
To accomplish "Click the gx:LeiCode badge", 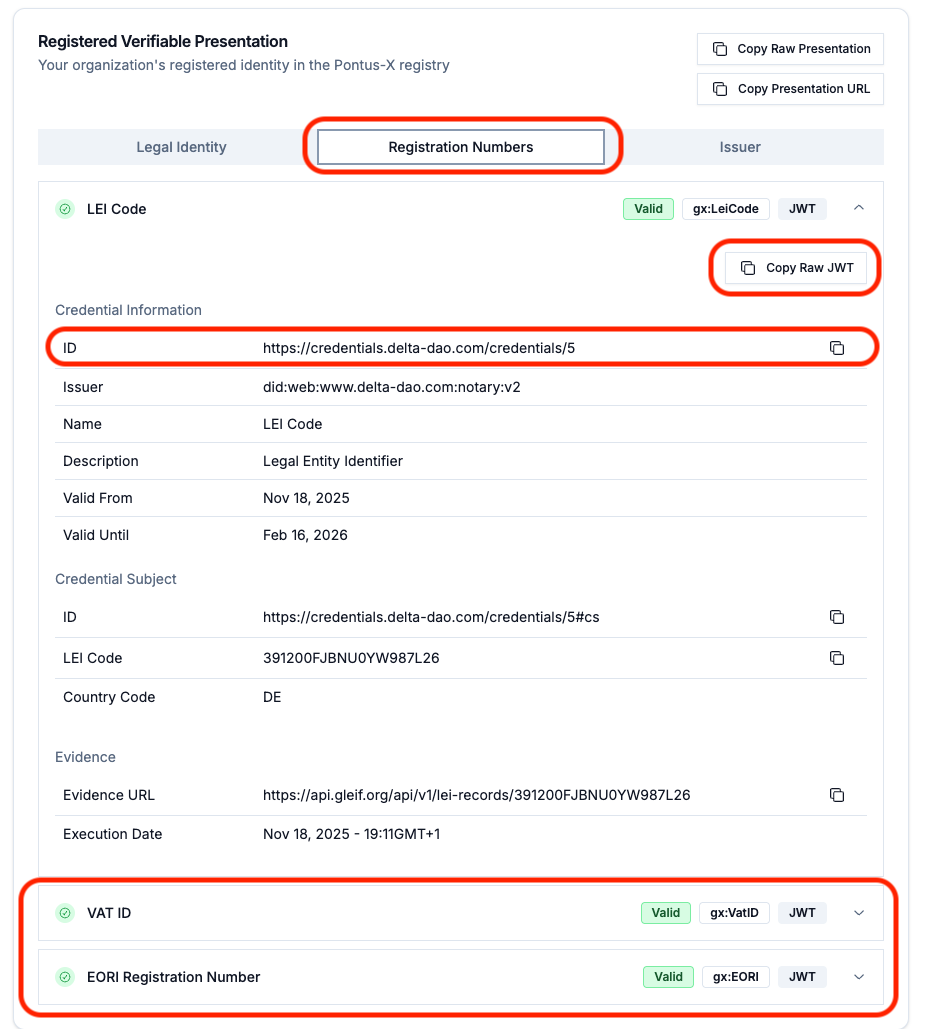I will pyautogui.click(x=726, y=209).
